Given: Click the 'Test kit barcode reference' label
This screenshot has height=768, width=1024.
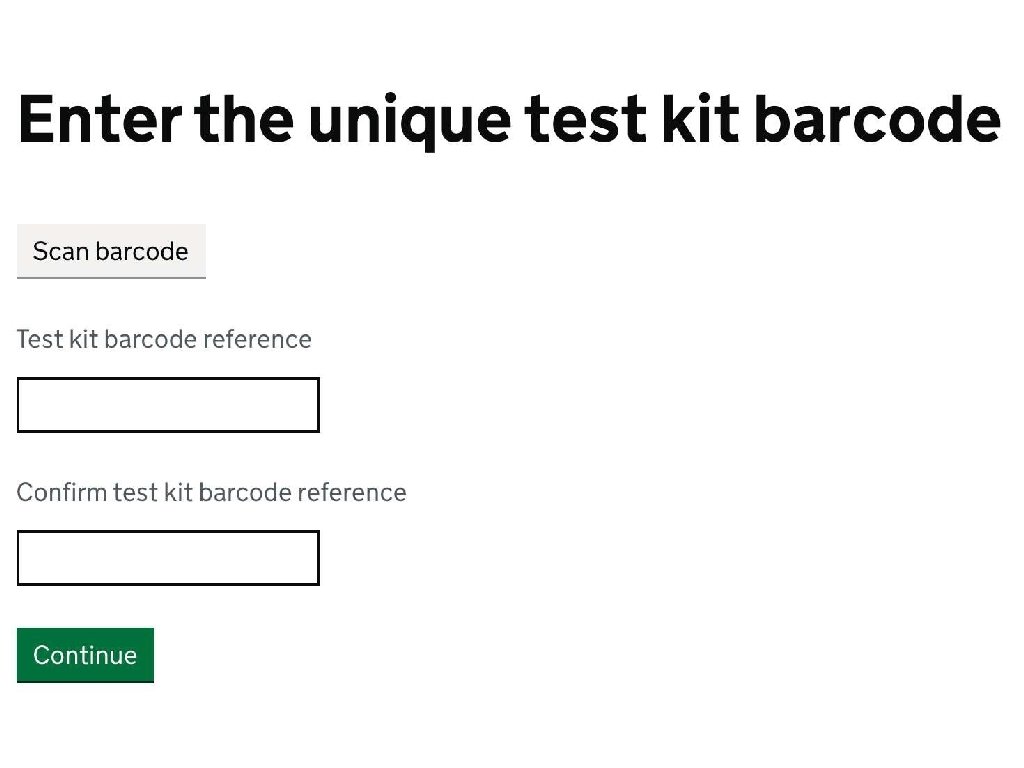Looking at the screenshot, I should point(164,340).
